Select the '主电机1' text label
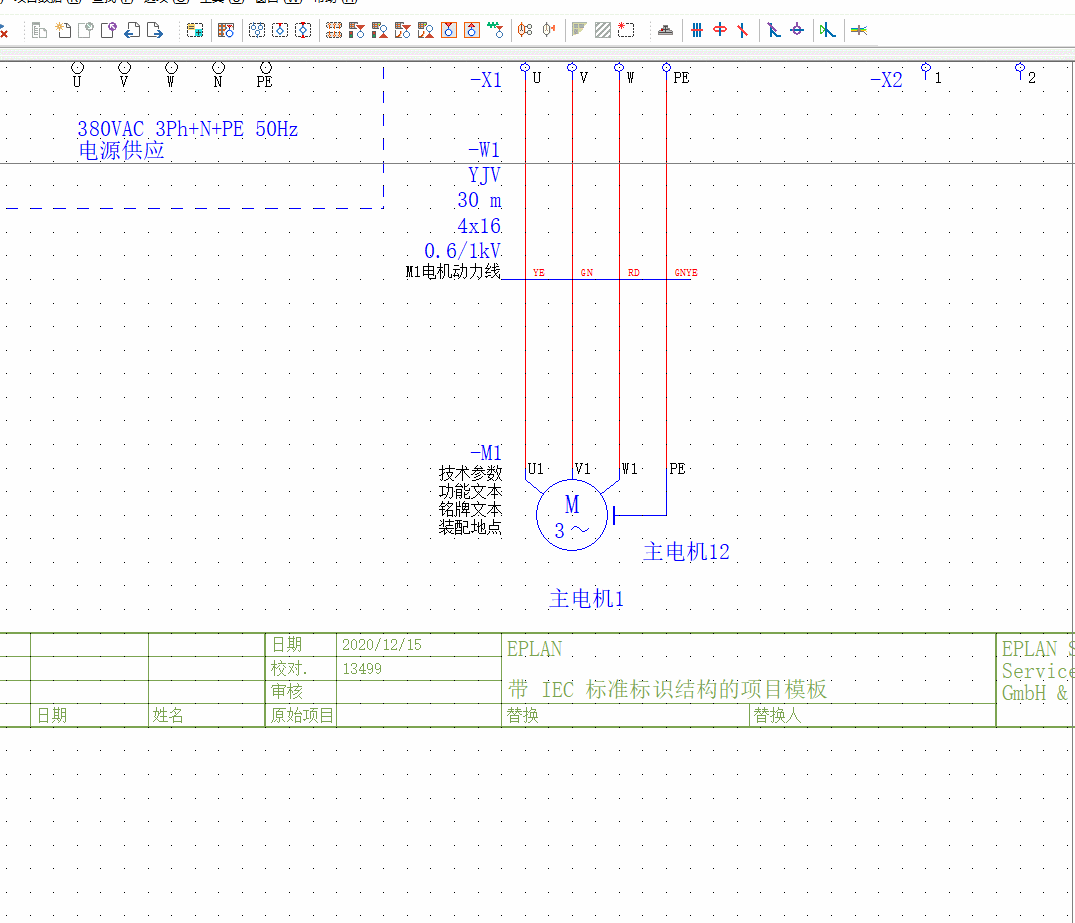 pos(586,599)
